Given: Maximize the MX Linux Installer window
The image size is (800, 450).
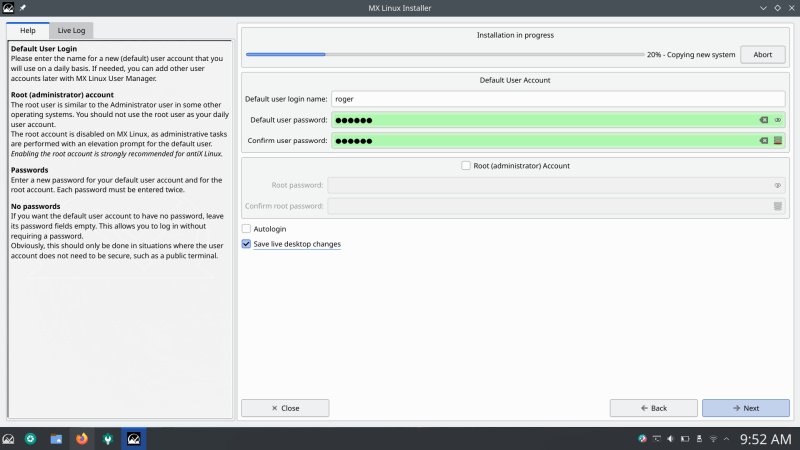Looking at the screenshot, I should (778, 8).
